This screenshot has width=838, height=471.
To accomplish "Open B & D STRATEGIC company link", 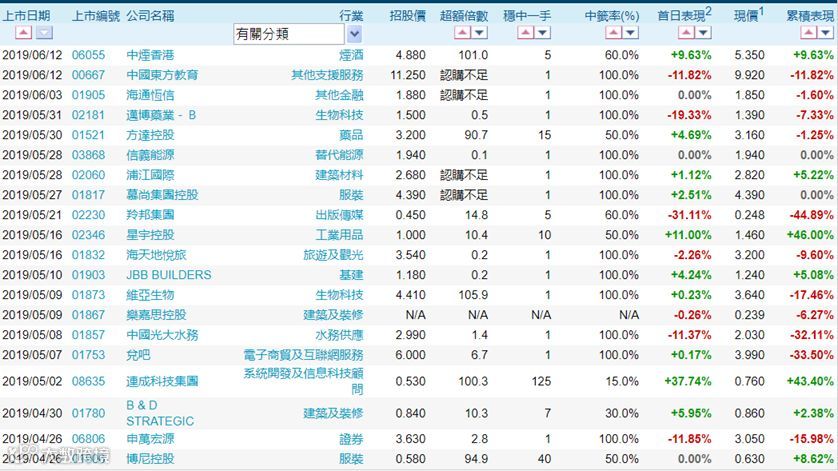I will 160,413.
